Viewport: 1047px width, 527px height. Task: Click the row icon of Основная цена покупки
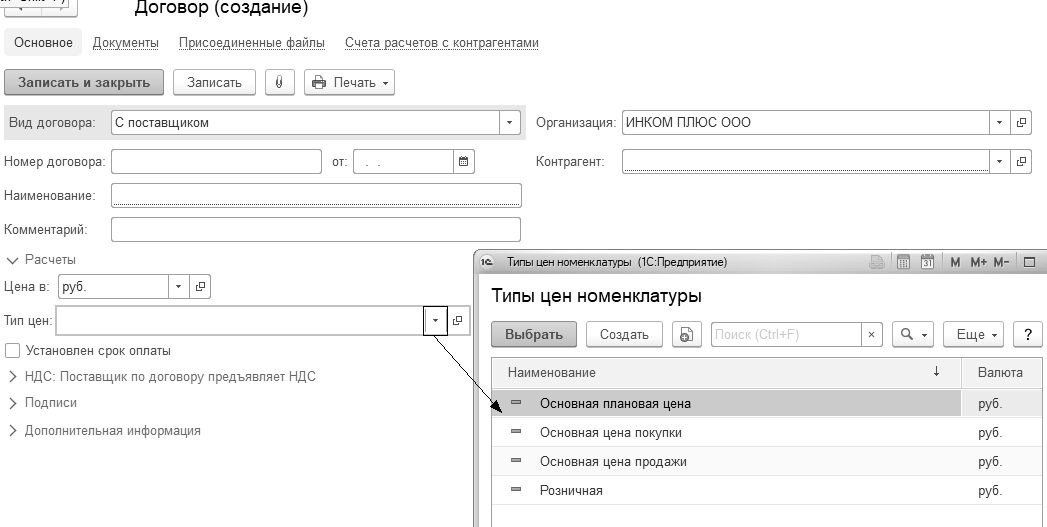click(x=515, y=431)
